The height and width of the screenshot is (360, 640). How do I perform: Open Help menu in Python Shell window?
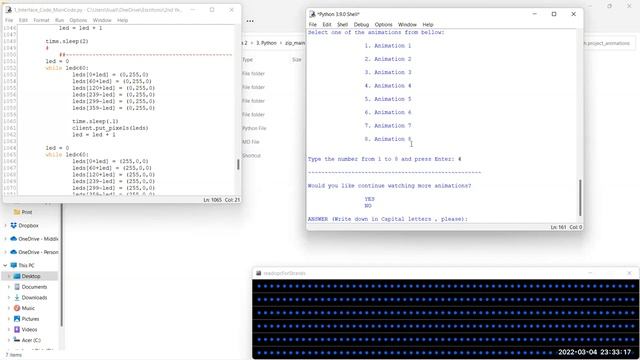[x=428, y=25]
